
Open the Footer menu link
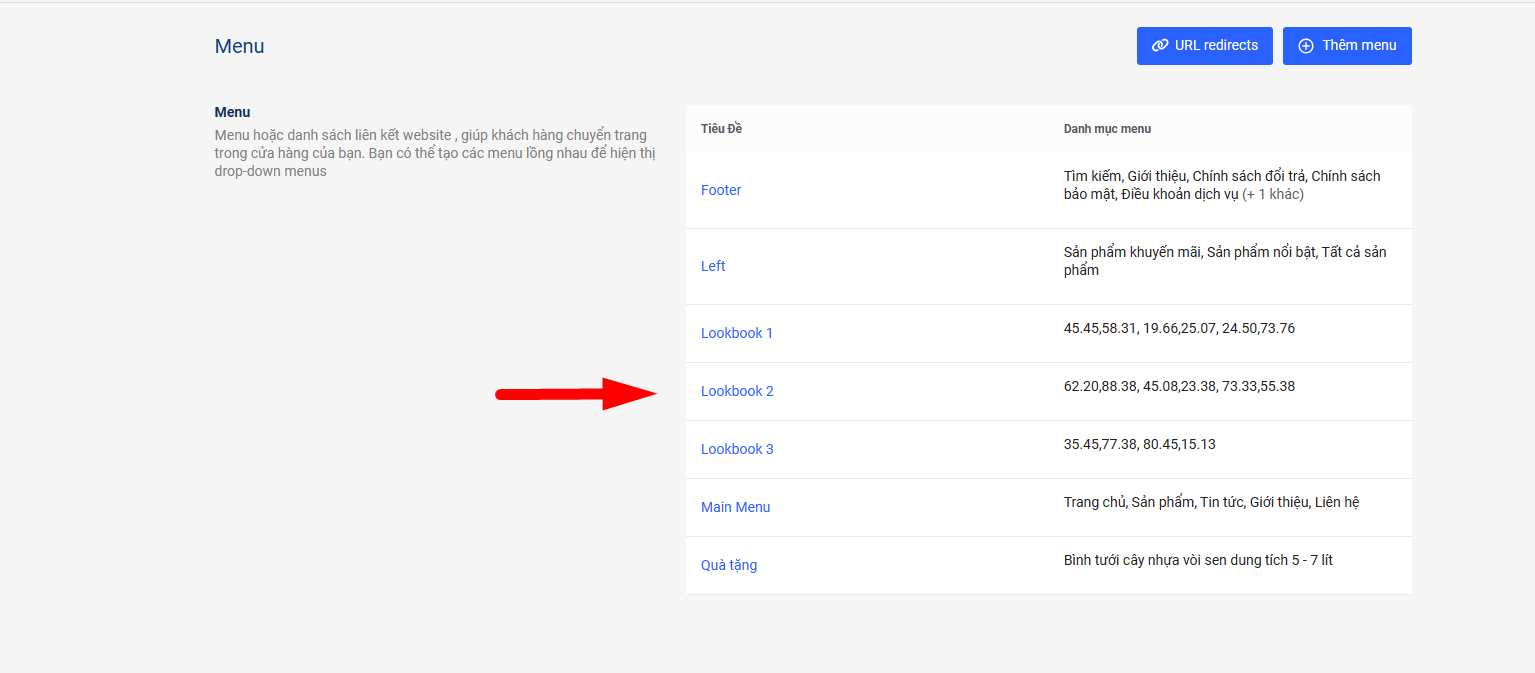click(x=721, y=190)
